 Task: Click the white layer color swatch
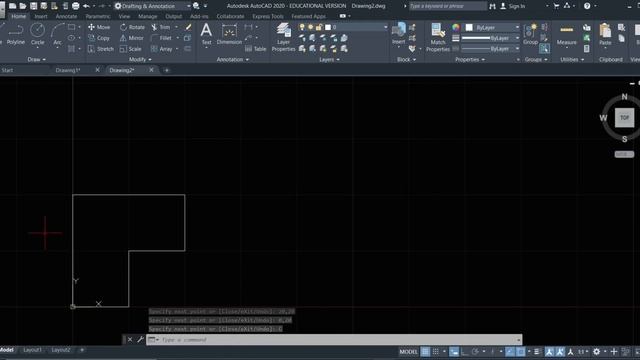[x=328, y=27]
